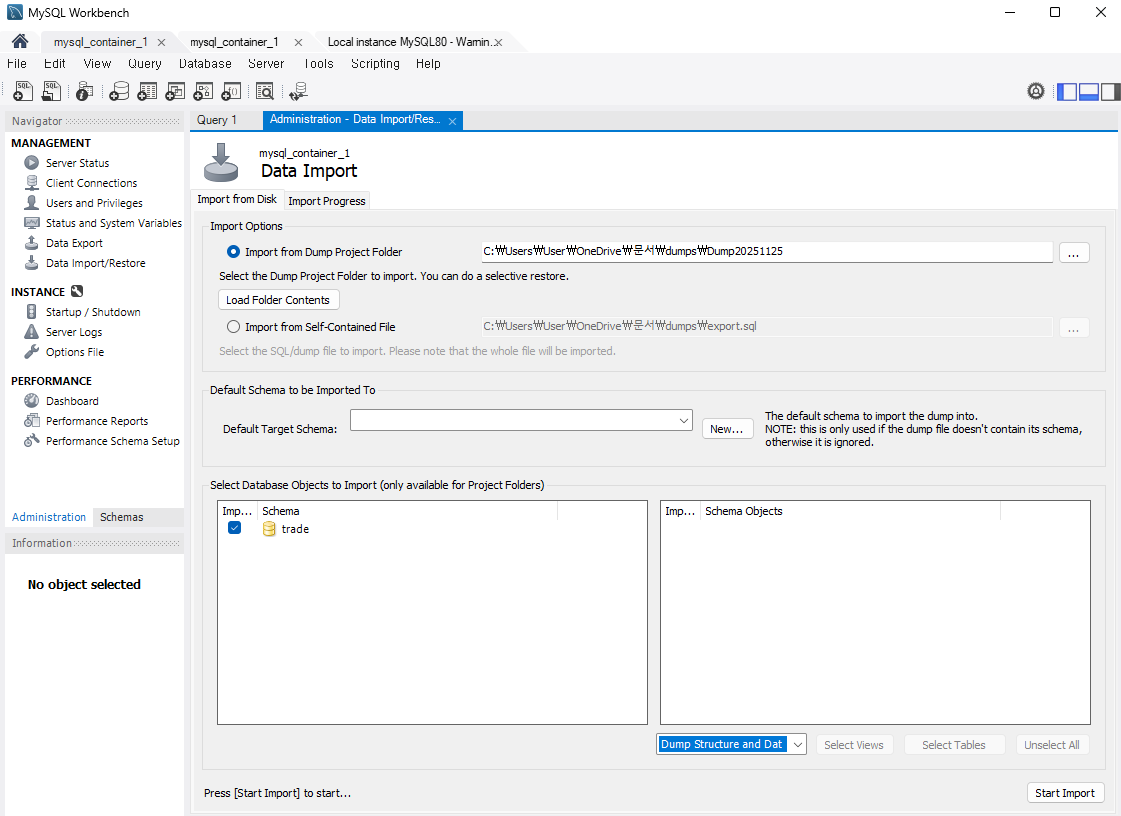Open Server Logs page
The image size is (1121, 816).
(x=74, y=332)
